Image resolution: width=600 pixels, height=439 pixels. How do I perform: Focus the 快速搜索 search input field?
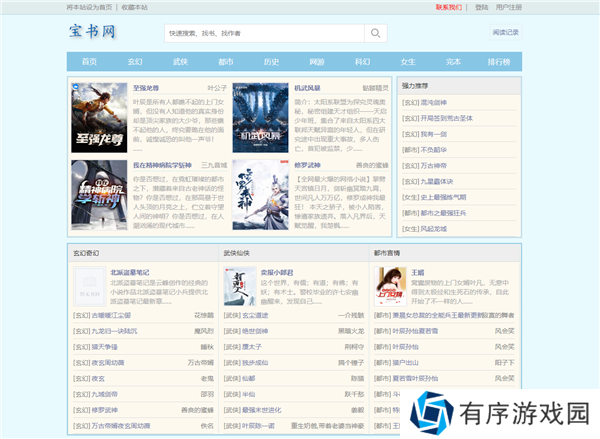264,33
